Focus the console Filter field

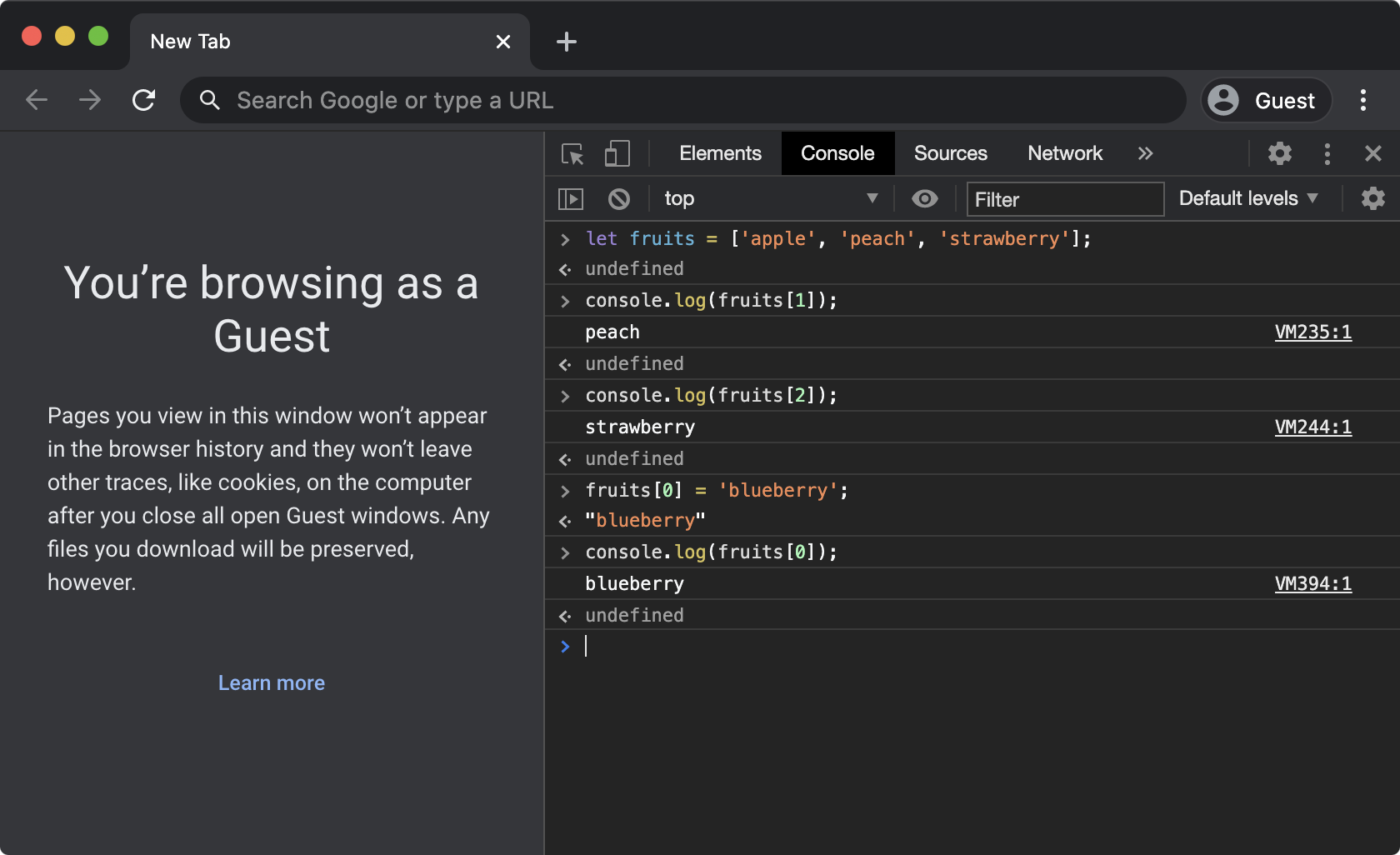(1065, 199)
